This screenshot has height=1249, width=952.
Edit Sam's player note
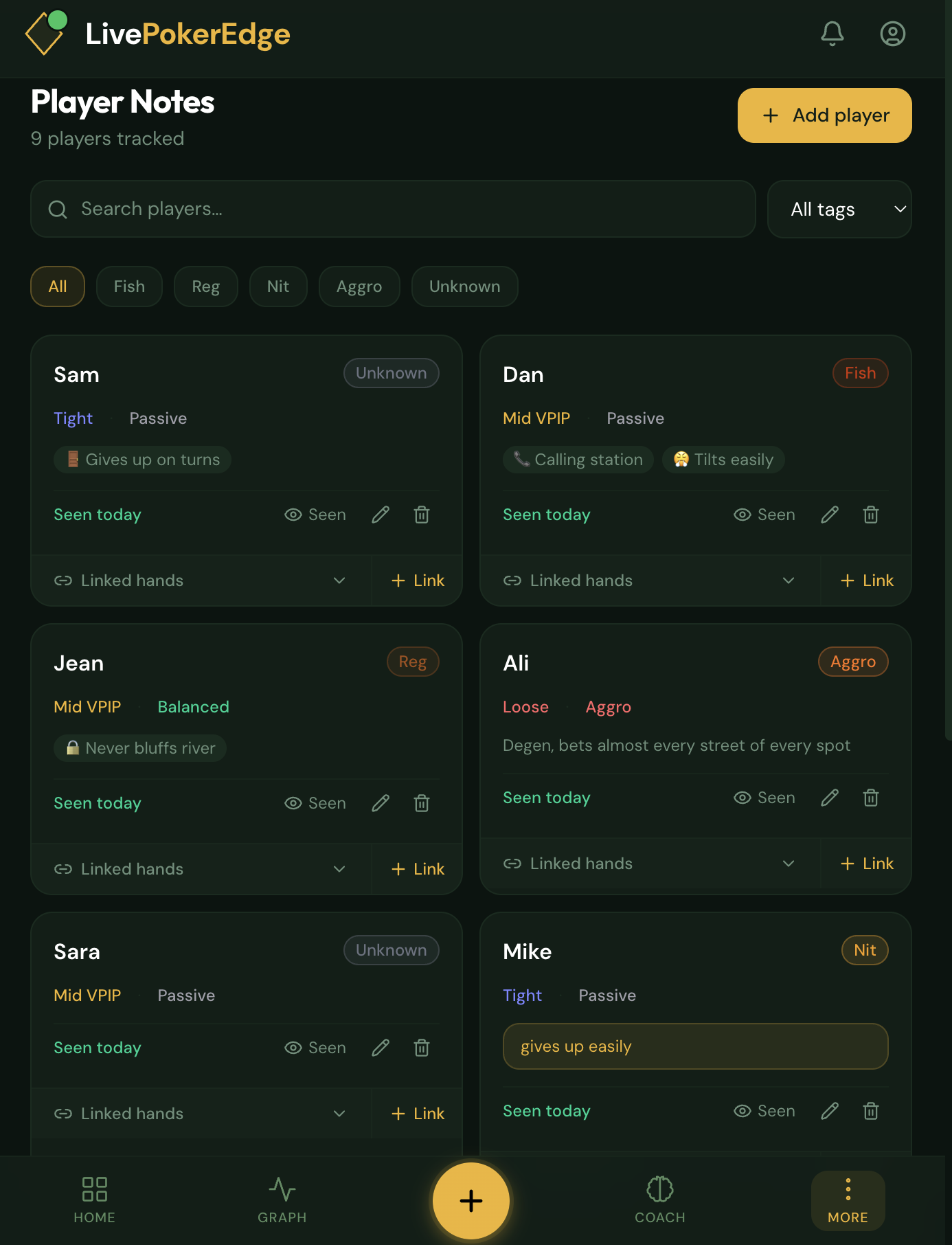coord(381,515)
